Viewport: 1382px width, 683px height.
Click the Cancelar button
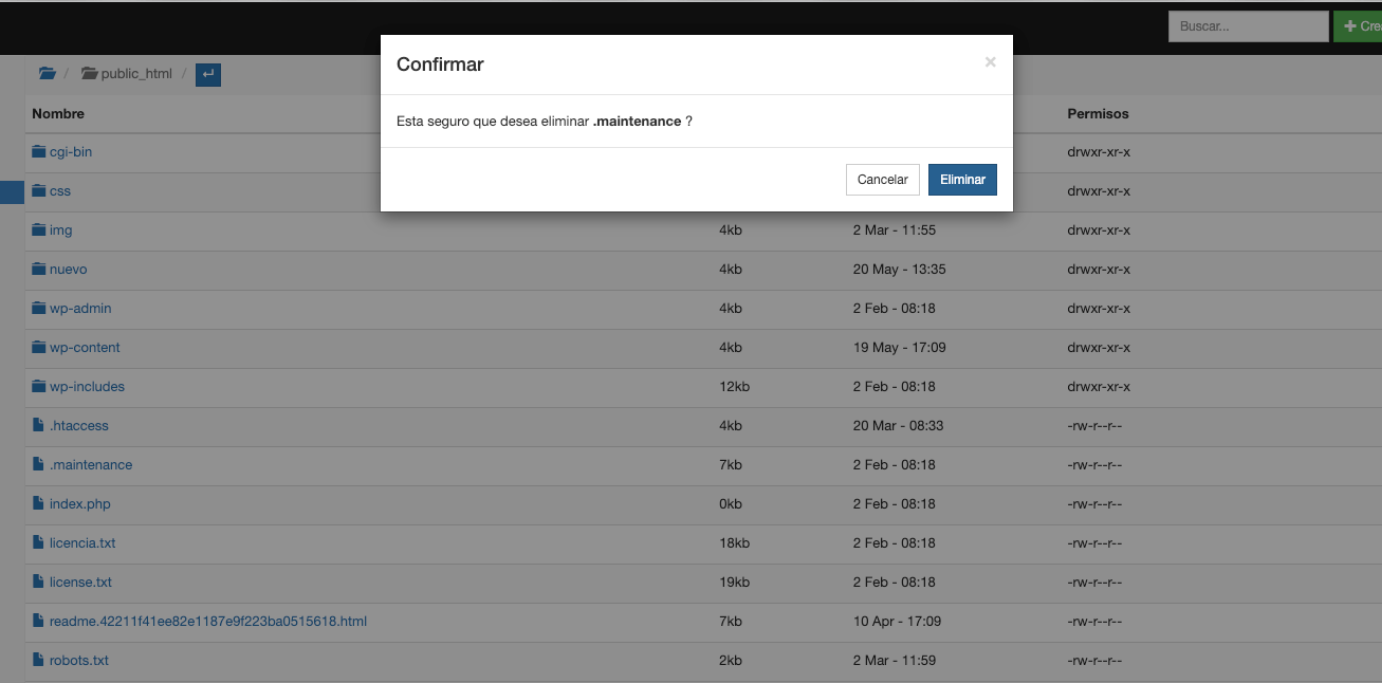tap(882, 180)
